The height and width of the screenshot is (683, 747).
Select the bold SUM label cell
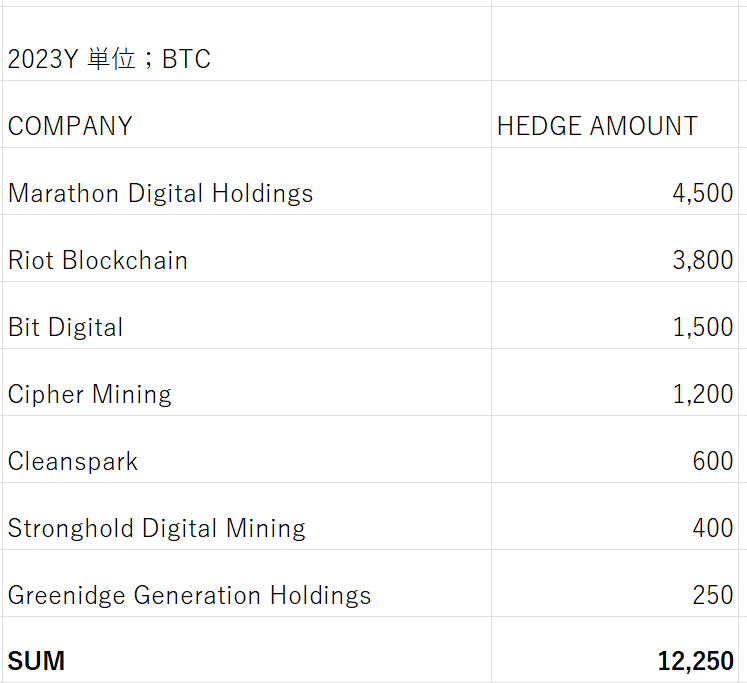point(37,661)
